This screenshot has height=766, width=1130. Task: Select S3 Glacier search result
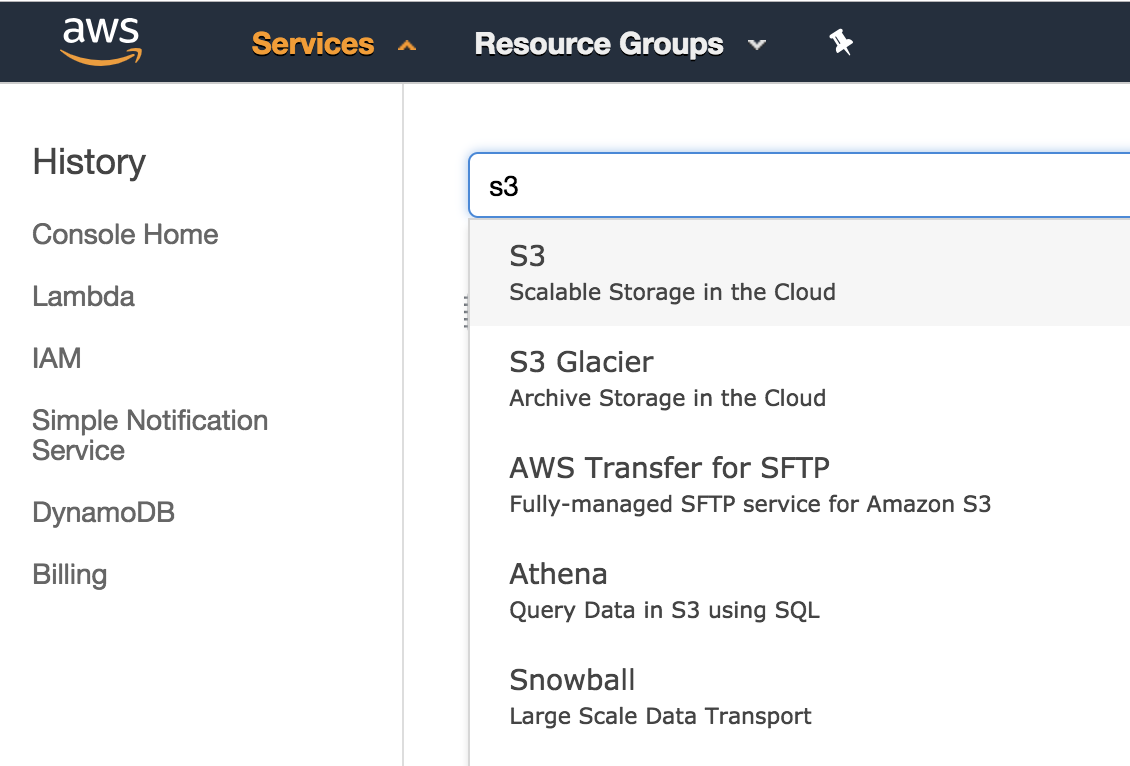click(800, 379)
